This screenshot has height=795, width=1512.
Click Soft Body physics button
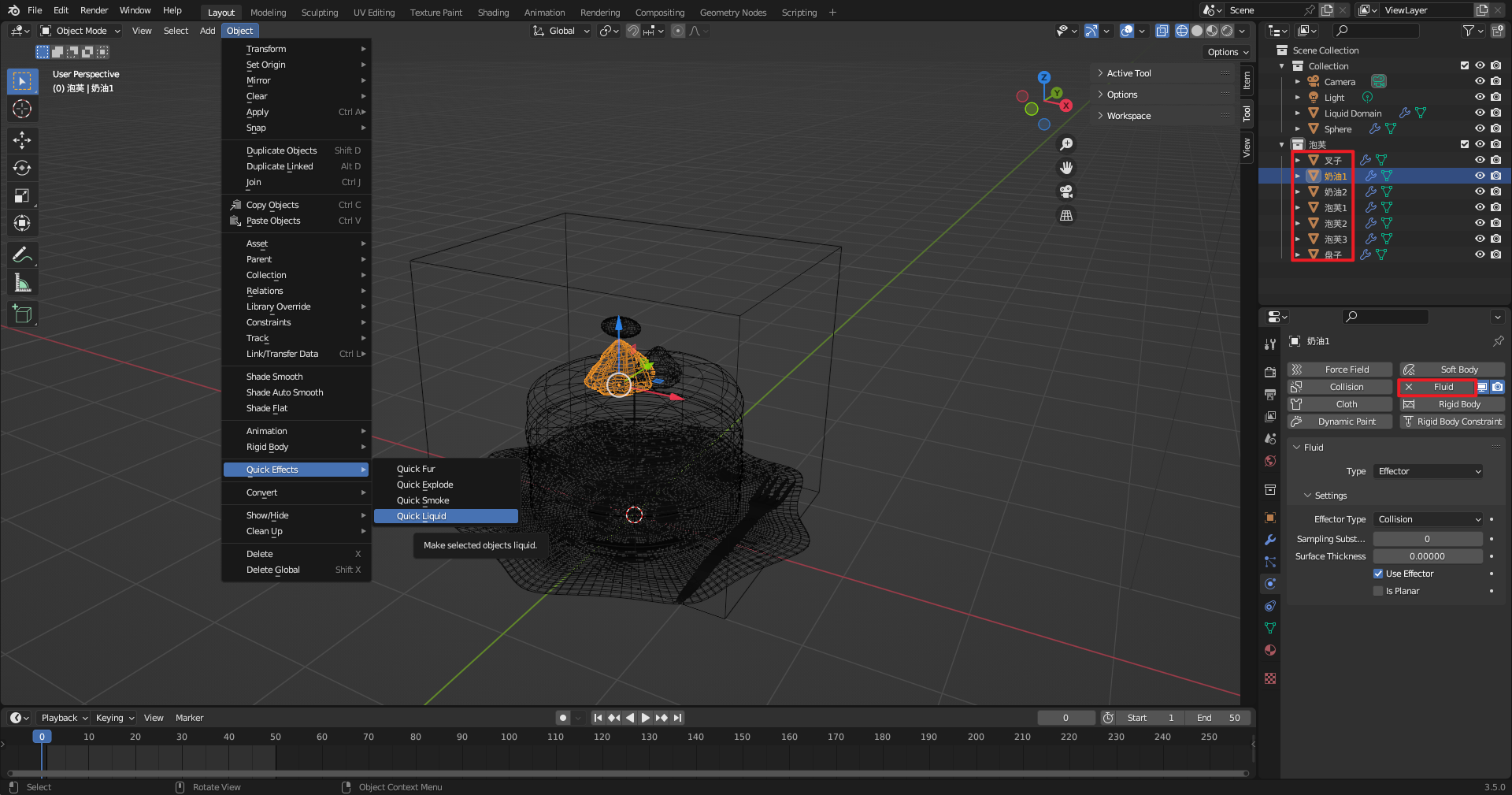click(1452, 370)
